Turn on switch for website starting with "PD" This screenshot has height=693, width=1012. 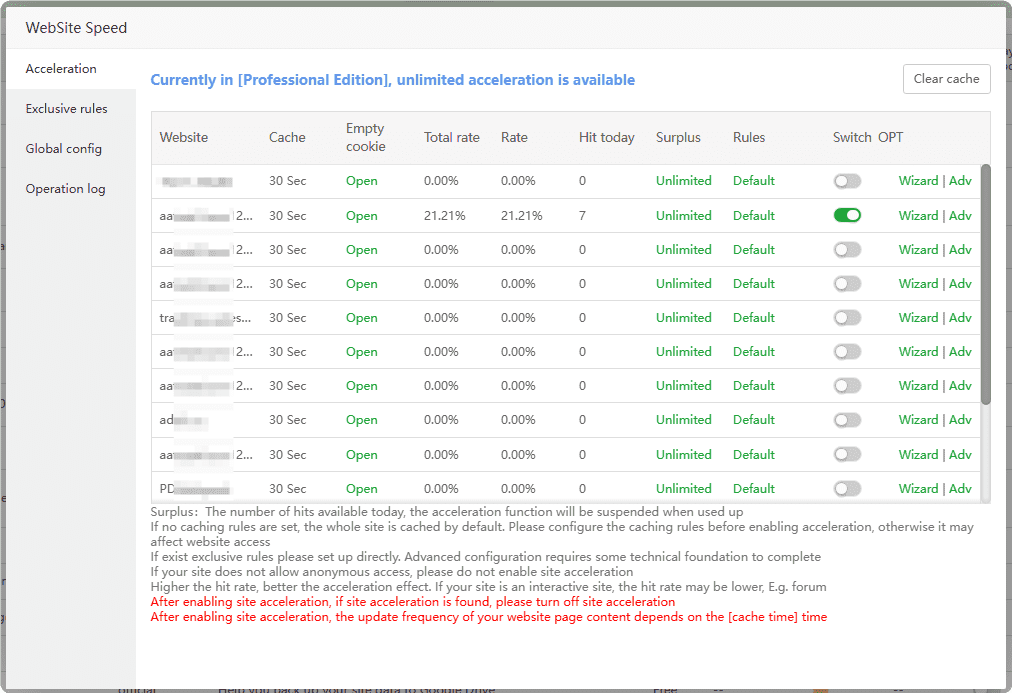click(847, 489)
